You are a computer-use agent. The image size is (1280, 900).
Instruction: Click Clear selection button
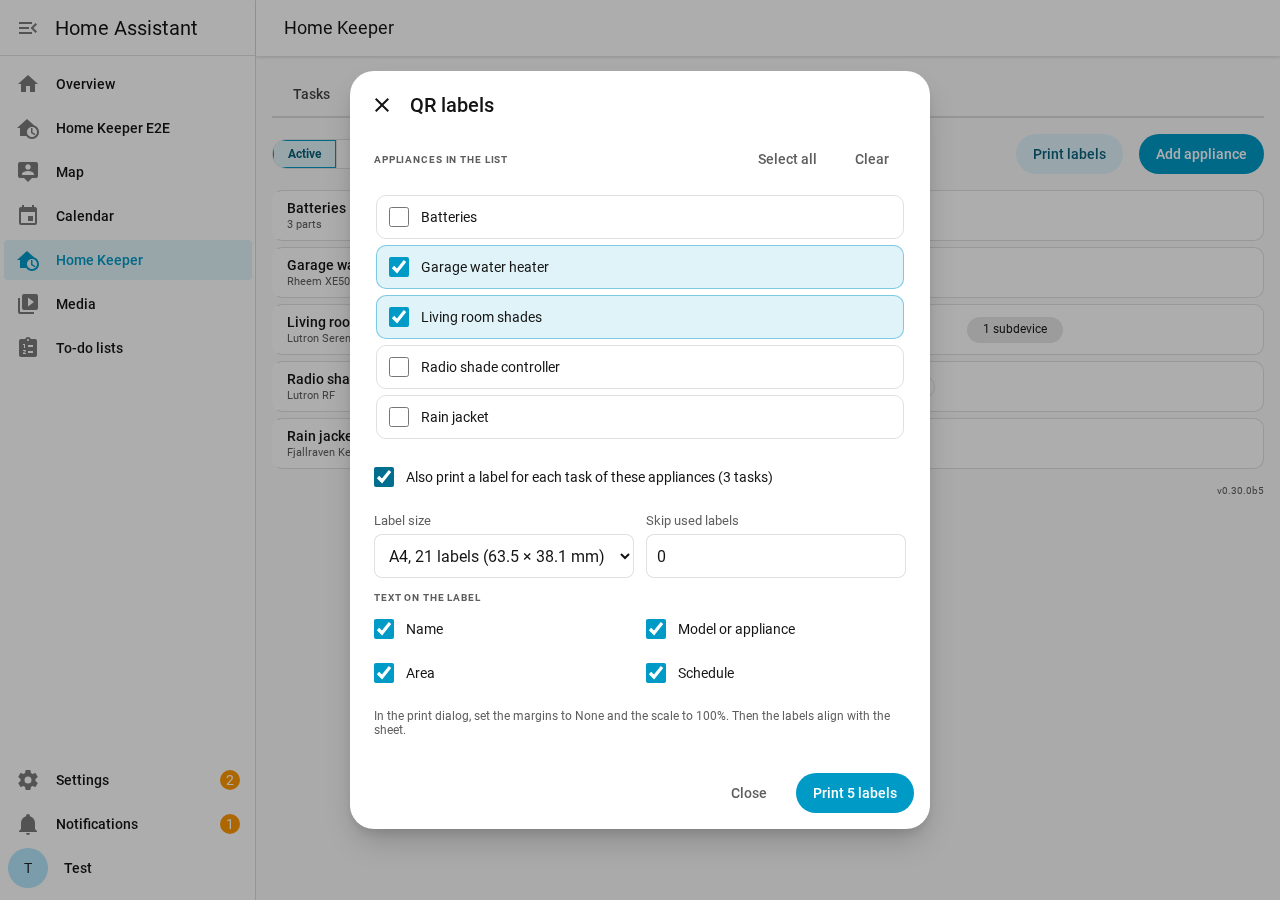[872, 159]
